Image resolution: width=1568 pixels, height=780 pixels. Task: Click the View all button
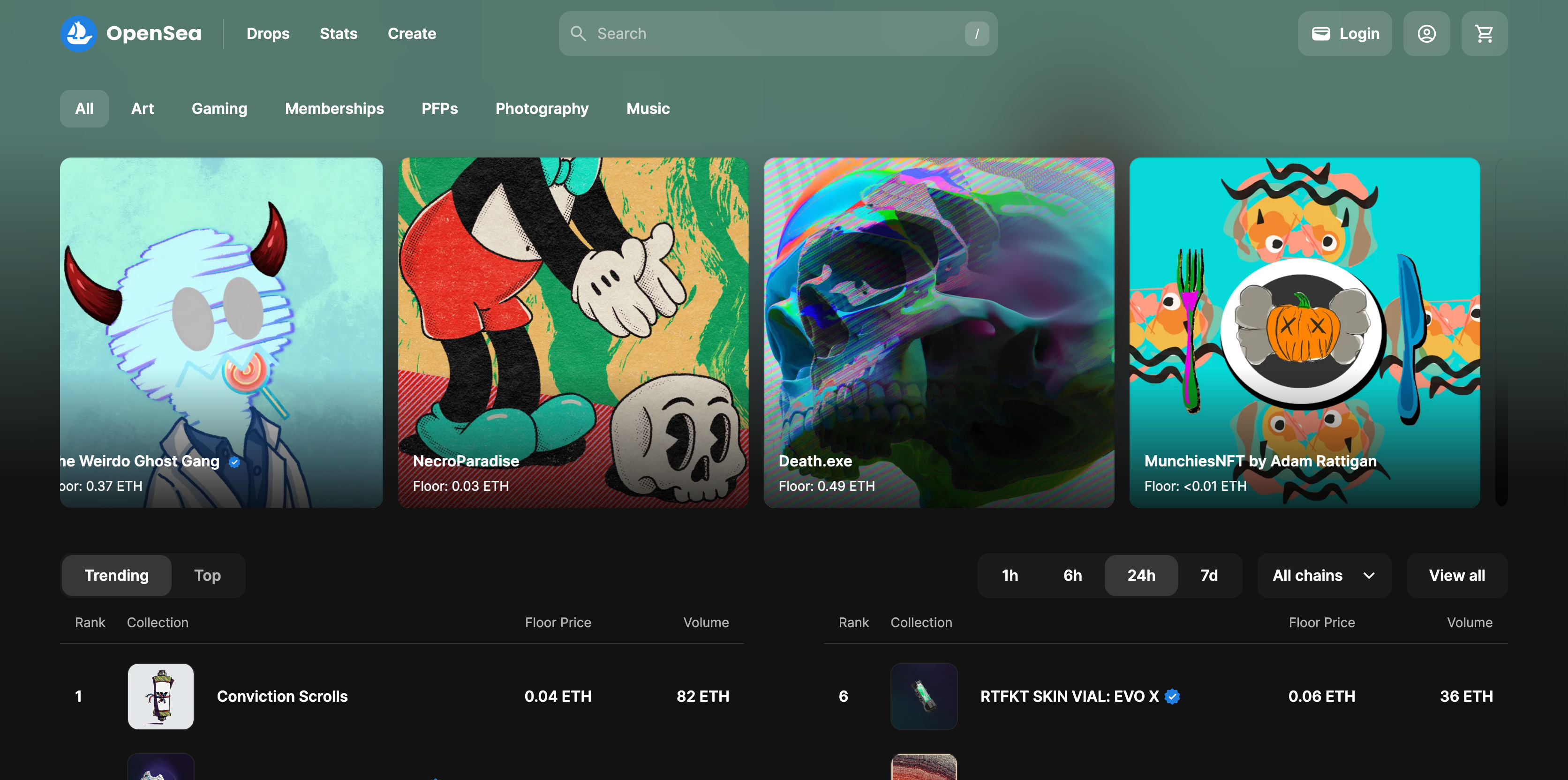(x=1456, y=575)
